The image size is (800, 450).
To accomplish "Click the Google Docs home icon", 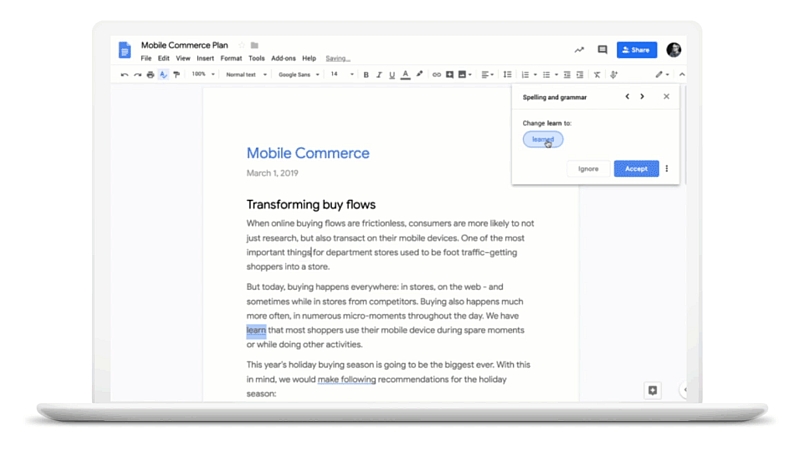I will [x=124, y=50].
